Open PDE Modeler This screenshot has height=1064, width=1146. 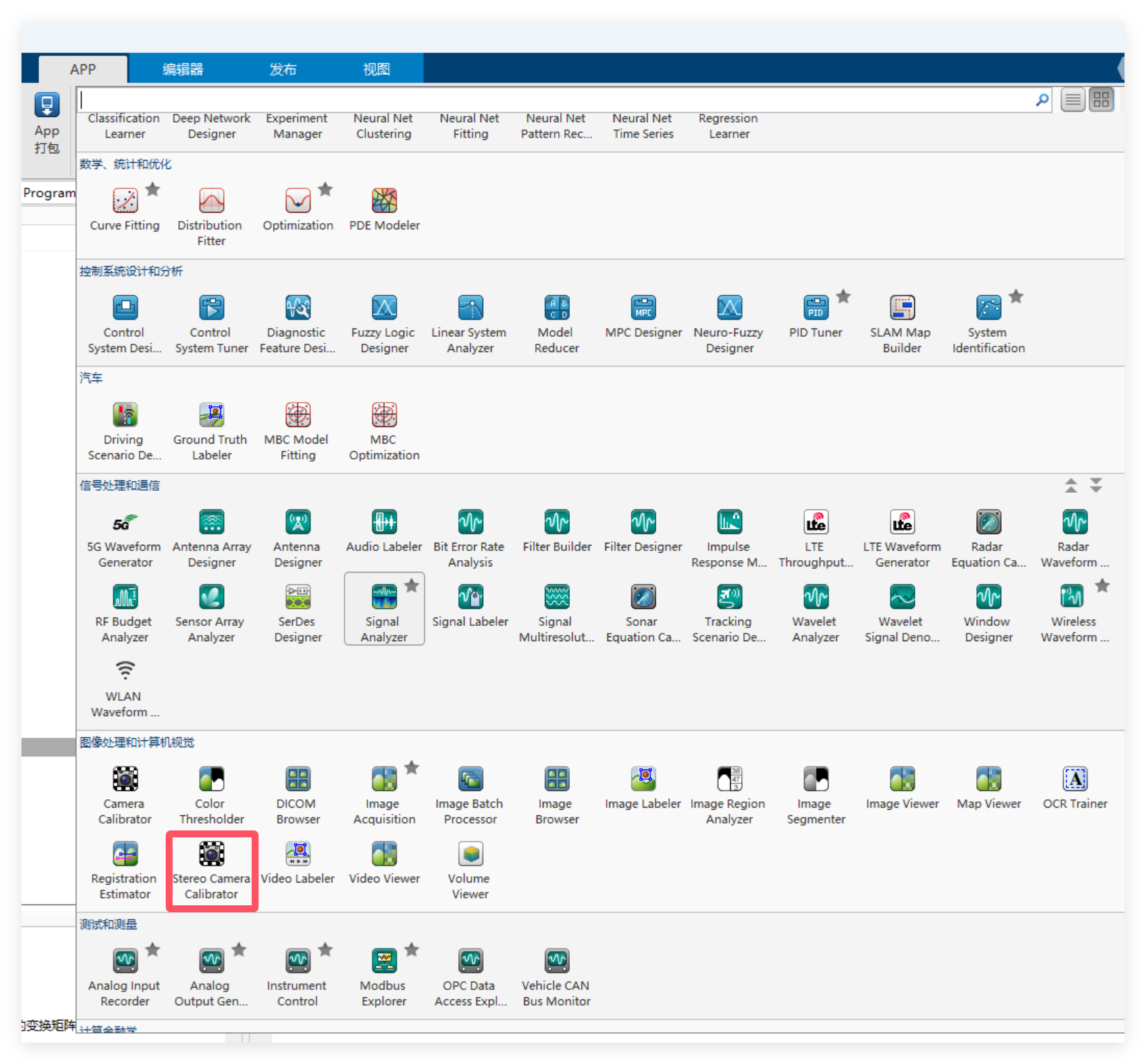click(x=384, y=208)
